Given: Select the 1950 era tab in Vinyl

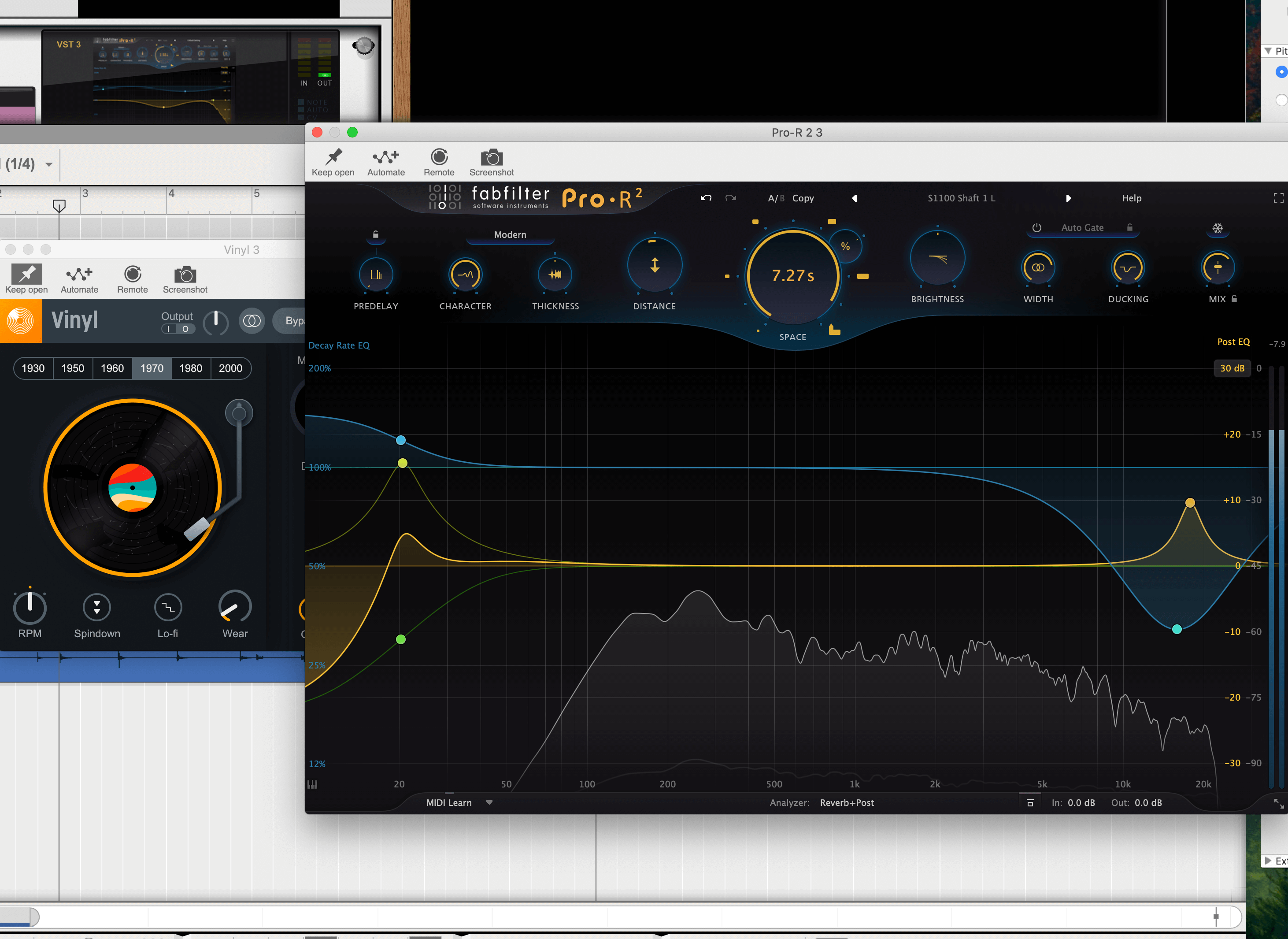Looking at the screenshot, I should click(73, 368).
